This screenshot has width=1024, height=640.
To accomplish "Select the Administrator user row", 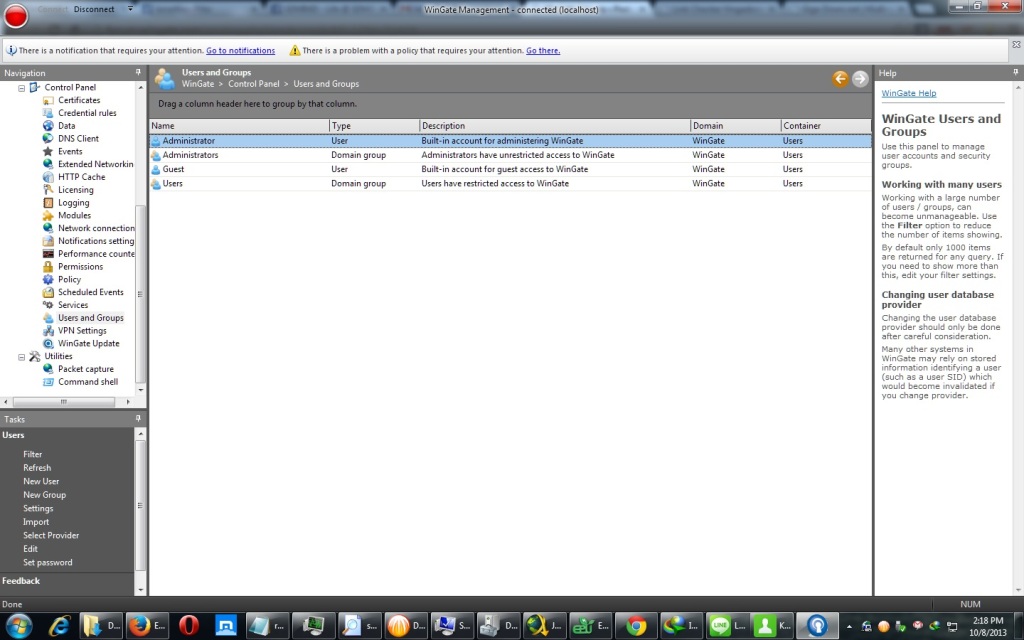I will (510, 140).
